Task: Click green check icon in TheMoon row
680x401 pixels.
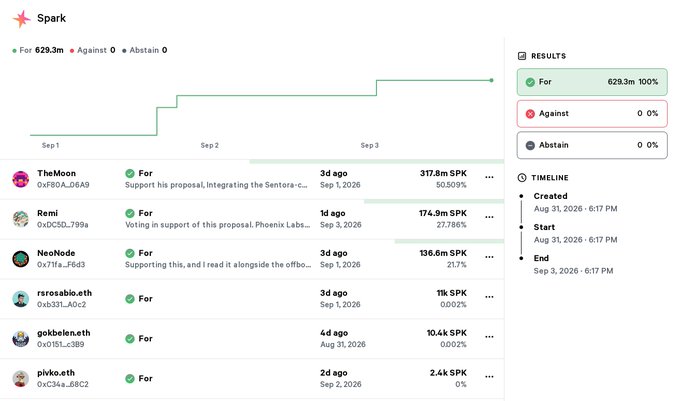Action: pyautogui.click(x=130, y=173)
